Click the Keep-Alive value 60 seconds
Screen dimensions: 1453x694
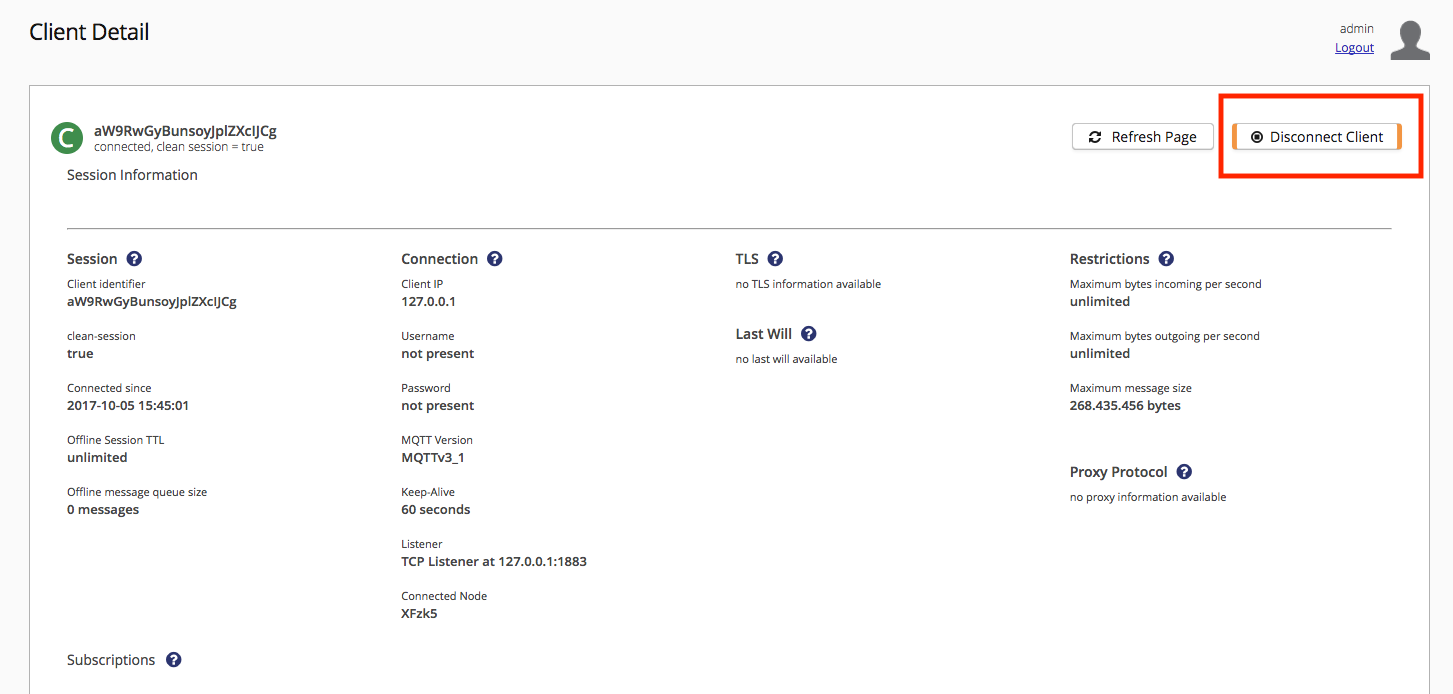[x=435, y=510]
